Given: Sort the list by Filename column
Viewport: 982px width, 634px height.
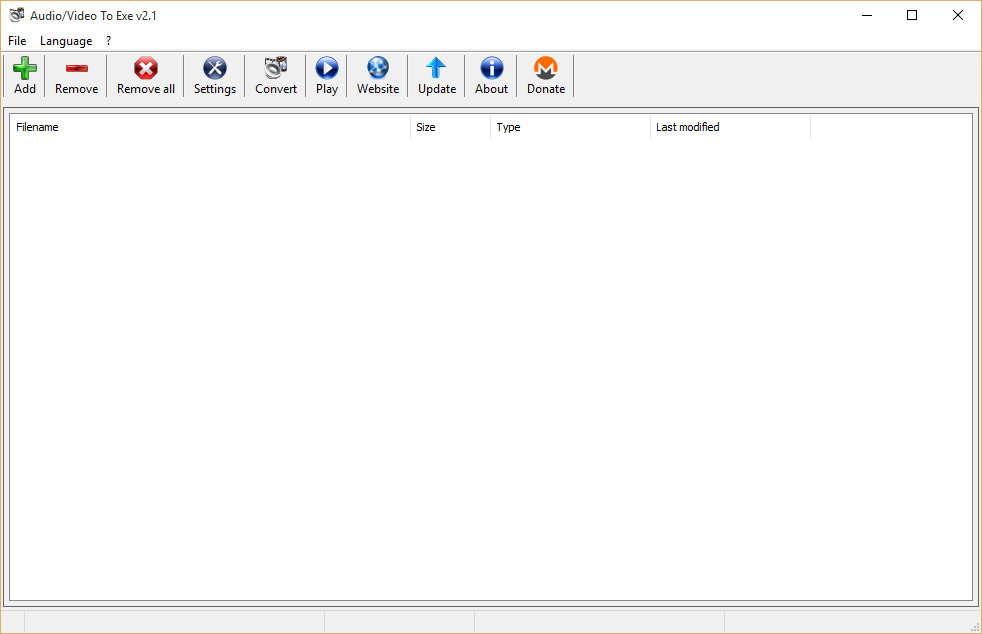Looking at the screenshot, I should (210, 127).
